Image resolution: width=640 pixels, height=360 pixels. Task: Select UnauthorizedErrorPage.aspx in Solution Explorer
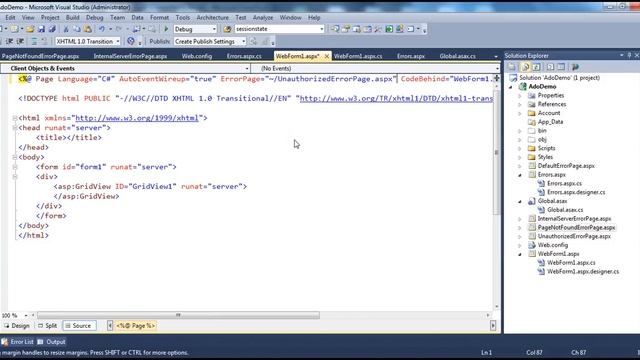574,236
